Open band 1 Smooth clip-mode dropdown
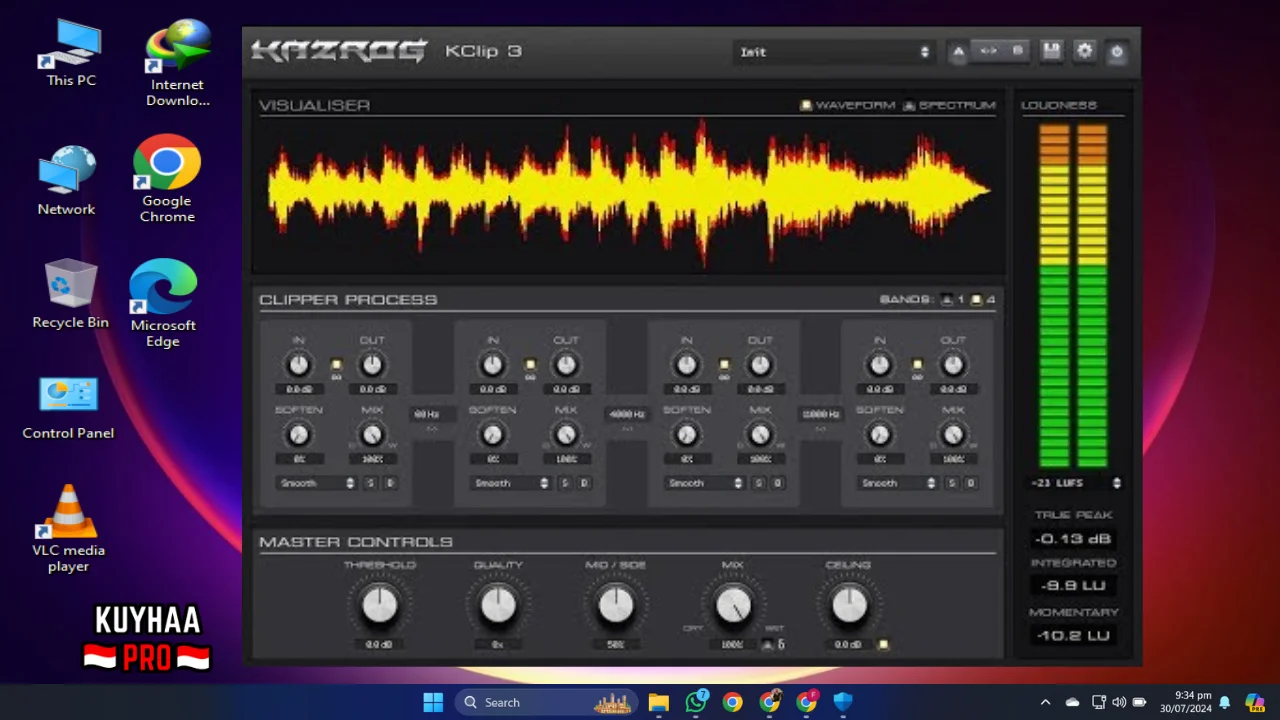Screen dimensions: 1280x720 317,483
